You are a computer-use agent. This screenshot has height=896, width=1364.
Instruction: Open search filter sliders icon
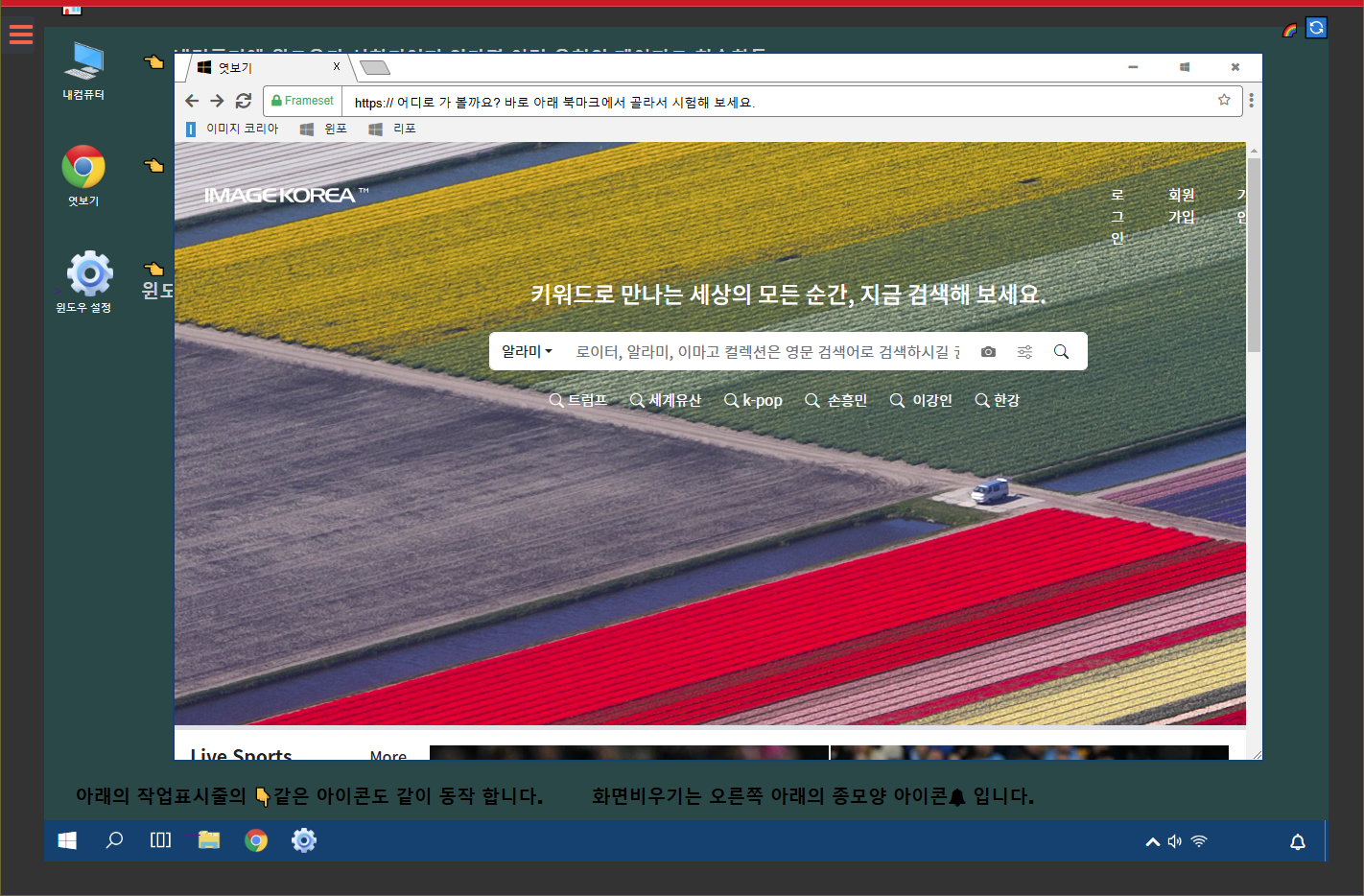tap(1024, 352)
